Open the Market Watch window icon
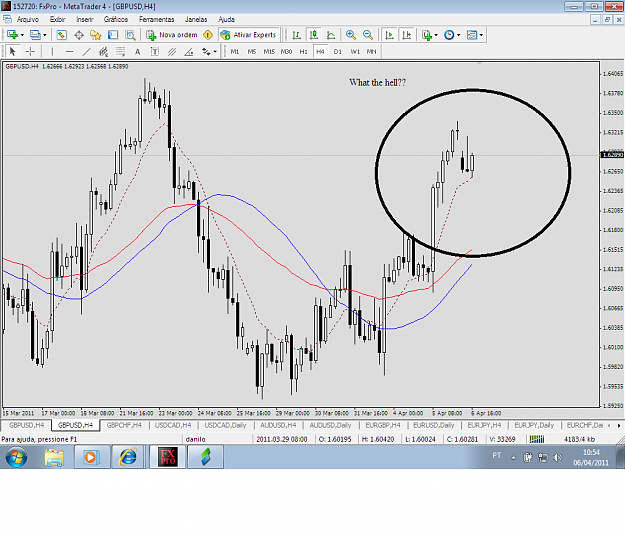Screen dimensions: 625x535 [x=61, y=35]
